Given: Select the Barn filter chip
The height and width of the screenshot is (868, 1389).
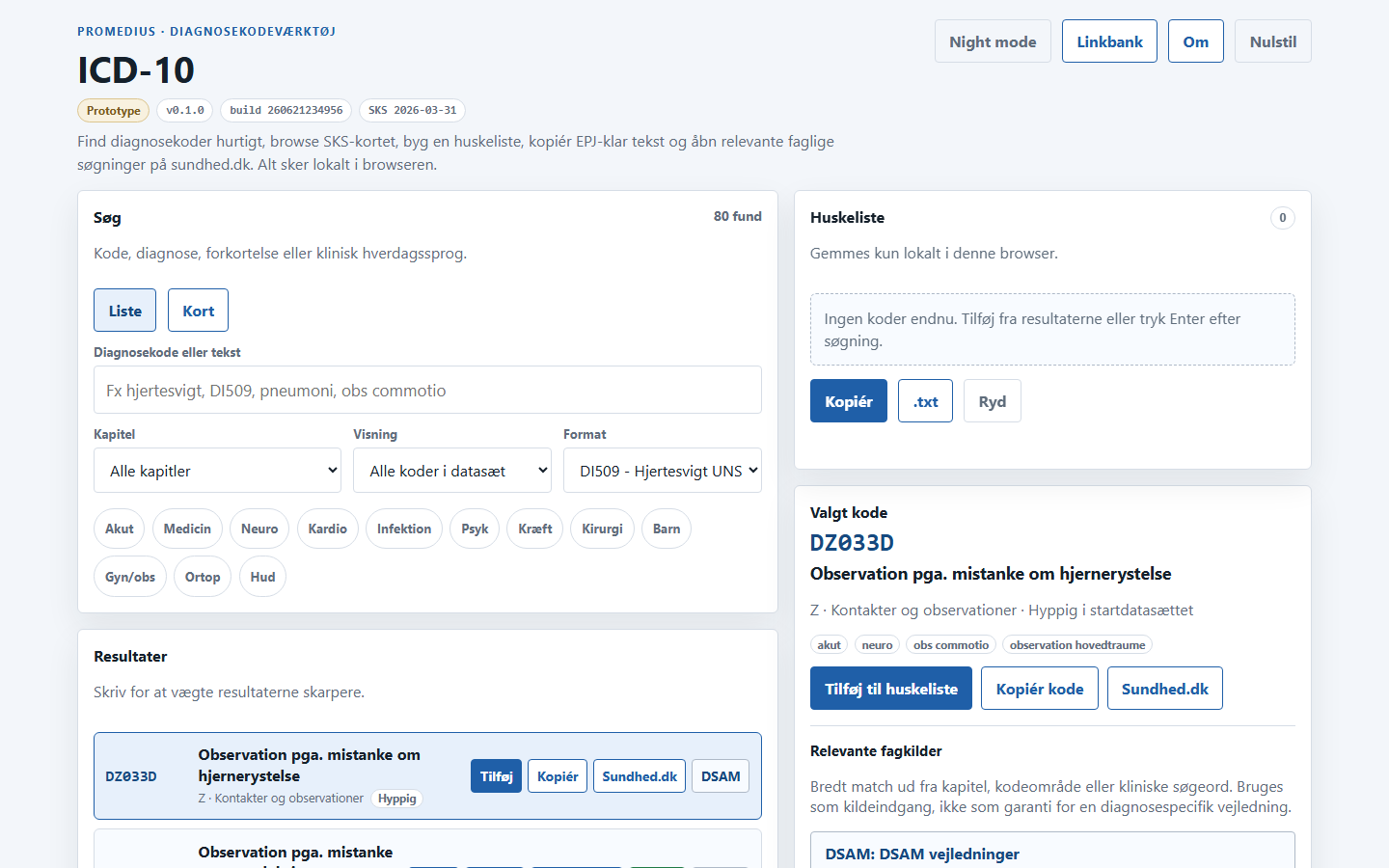Looking at the screenshot, I should click(x=667, y=529).
